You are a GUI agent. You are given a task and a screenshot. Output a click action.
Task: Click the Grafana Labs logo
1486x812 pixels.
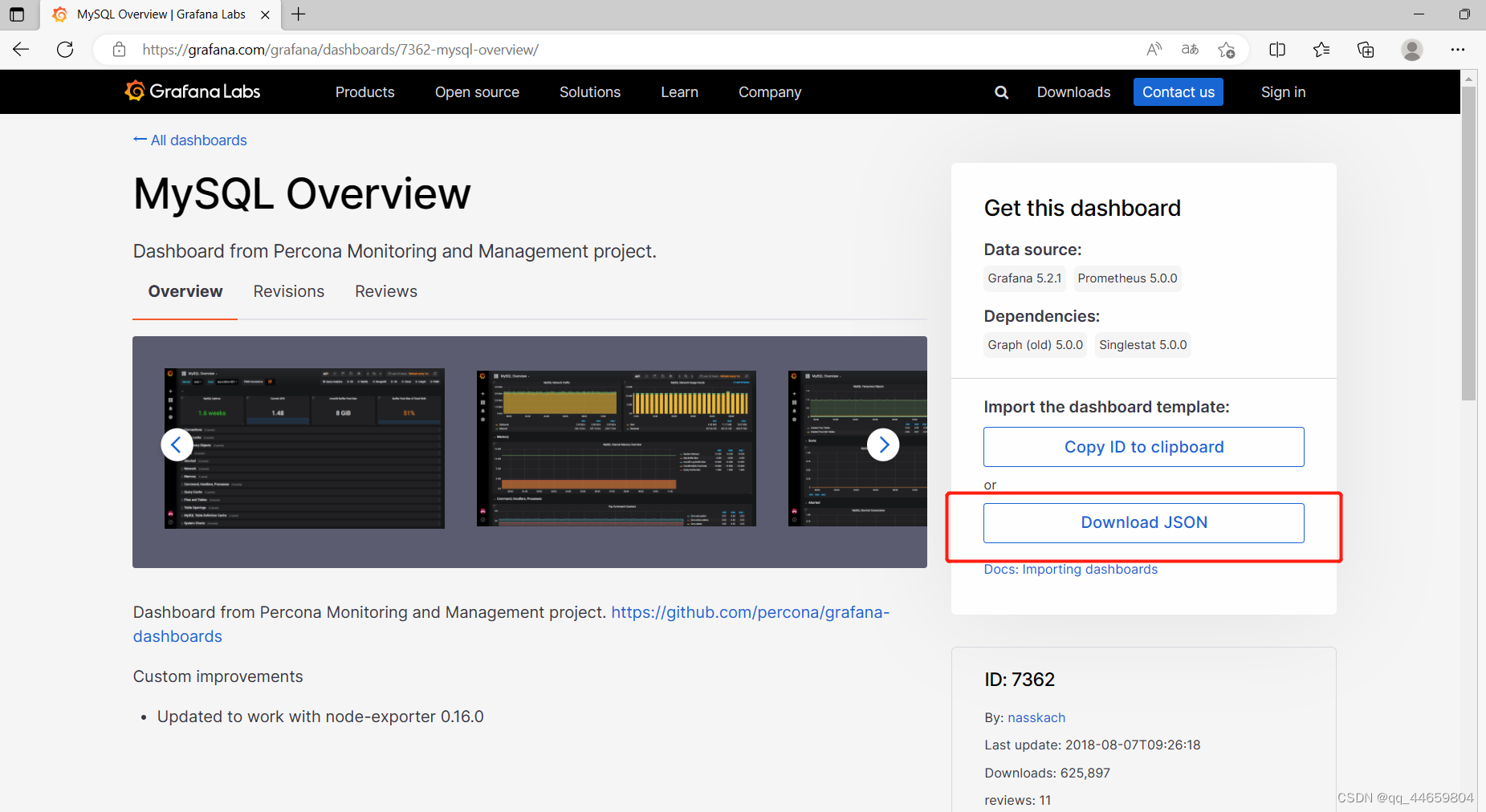pyautogui.click(x=193, y=91)
